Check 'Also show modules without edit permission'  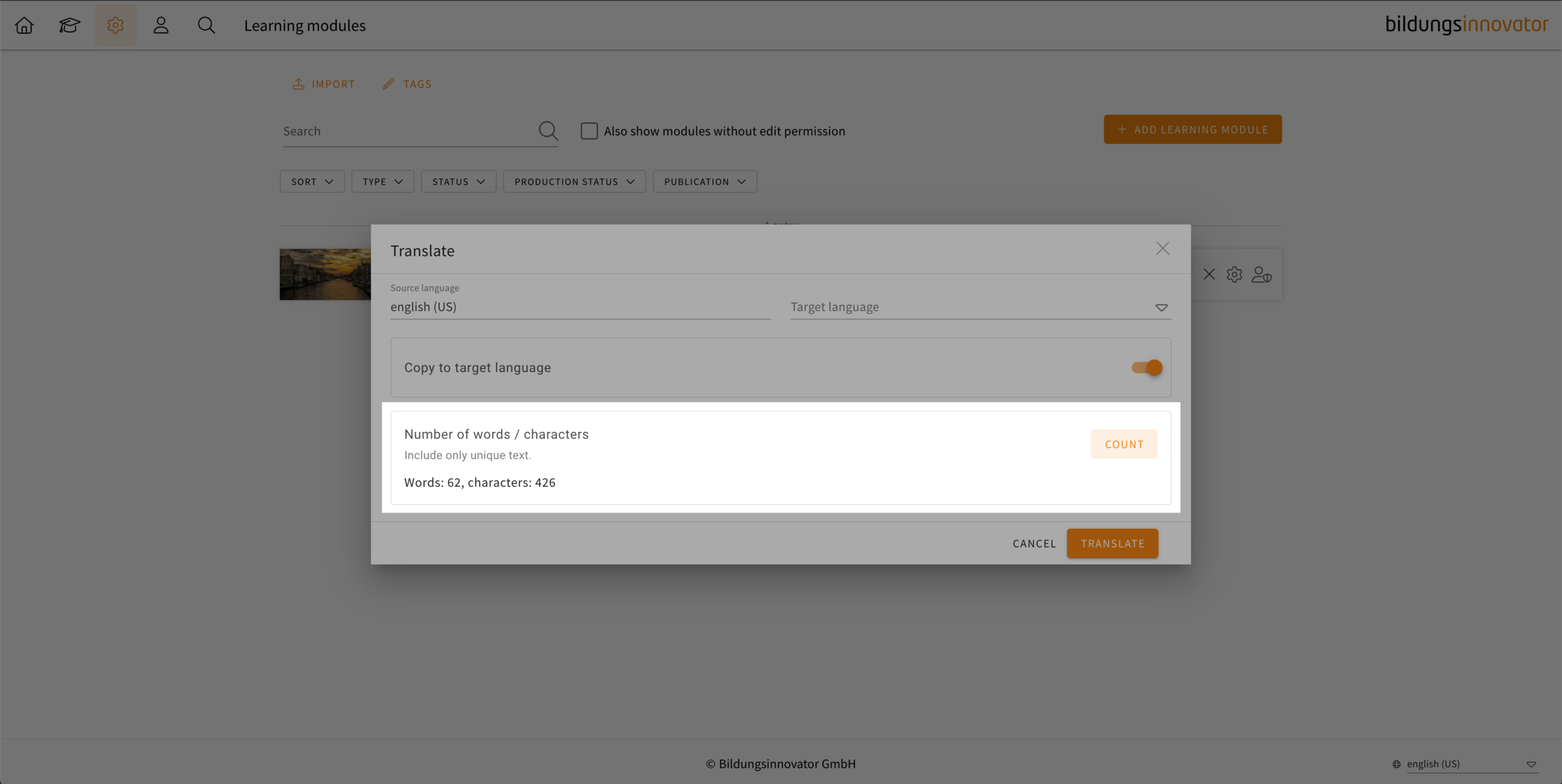[x=589, y=131]
